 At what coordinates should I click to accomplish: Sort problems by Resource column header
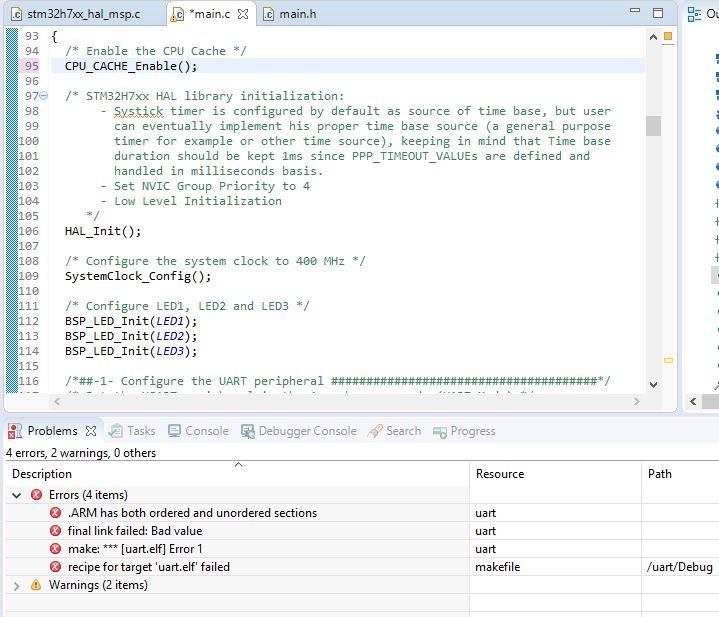pos(500,474)
